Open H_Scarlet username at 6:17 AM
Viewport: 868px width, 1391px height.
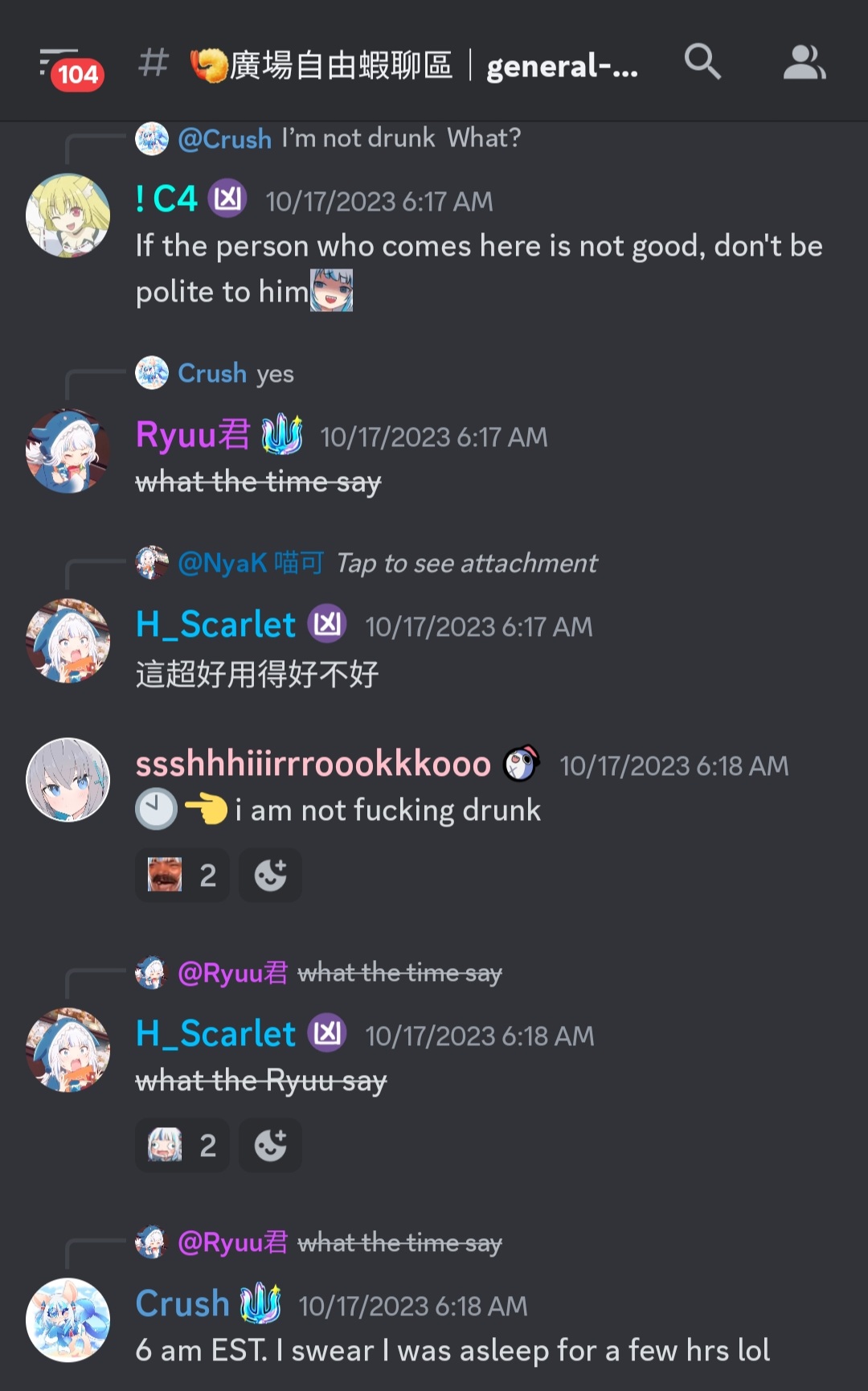(215, 625)
